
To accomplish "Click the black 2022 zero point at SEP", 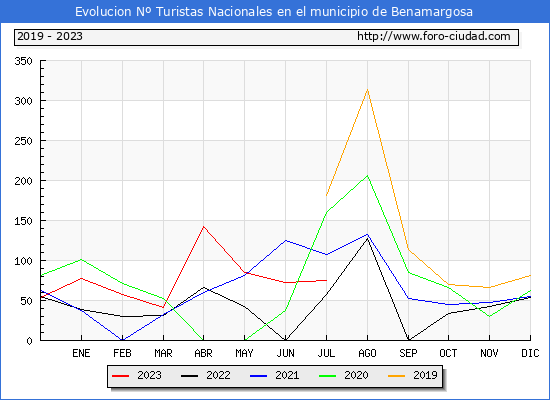I will (408, 340).
